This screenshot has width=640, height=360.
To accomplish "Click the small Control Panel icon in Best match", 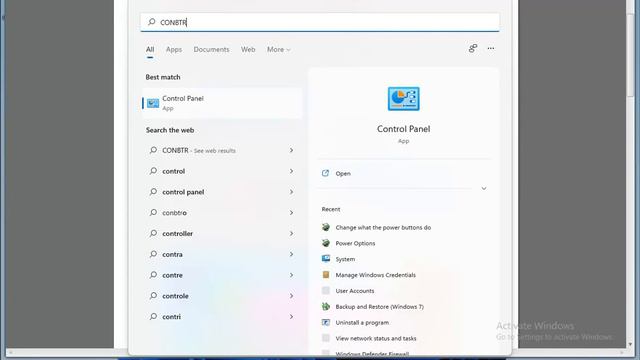I will (x=153, y=103).
